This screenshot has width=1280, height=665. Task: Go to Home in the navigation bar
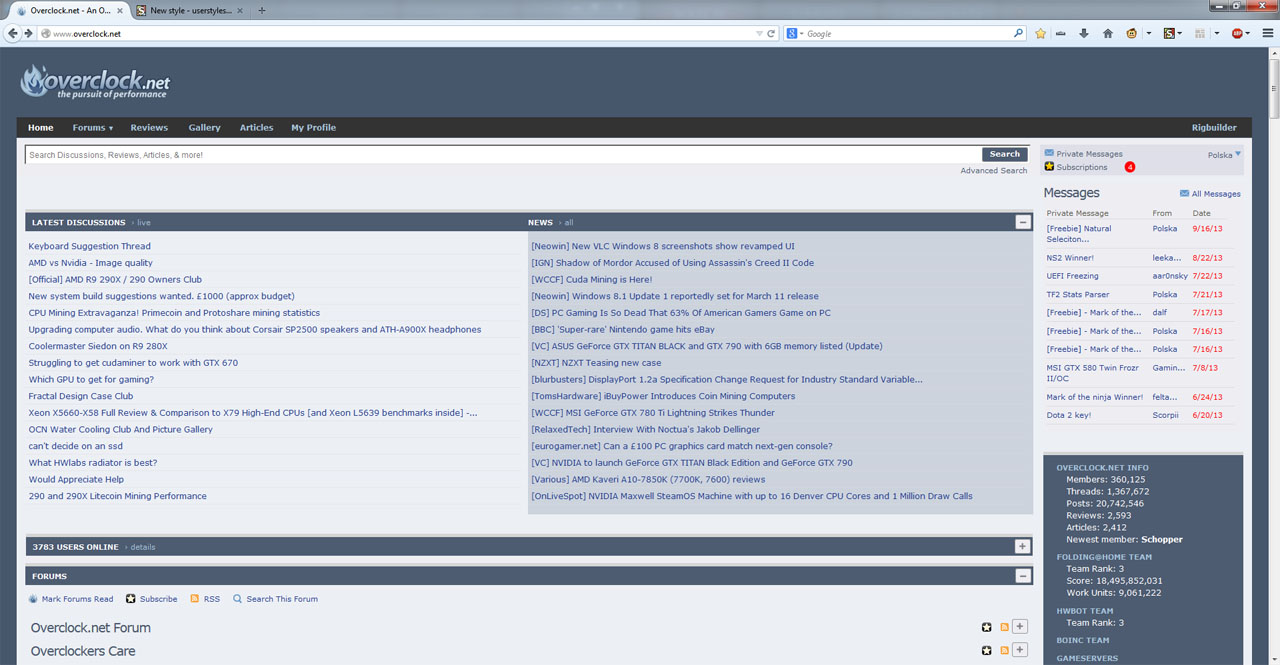click(x=41, y=127)
